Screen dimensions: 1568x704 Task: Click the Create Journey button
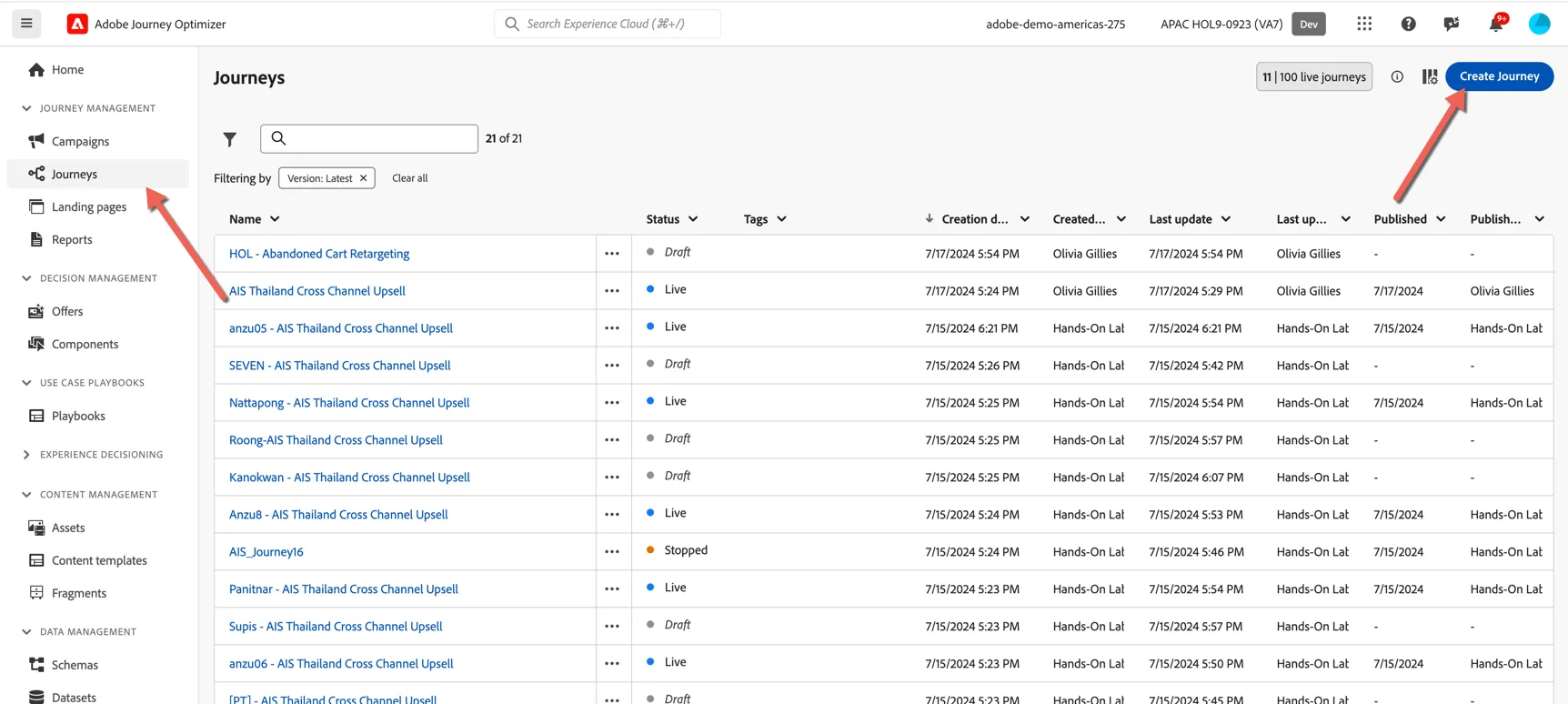(x=1499, y=76)
